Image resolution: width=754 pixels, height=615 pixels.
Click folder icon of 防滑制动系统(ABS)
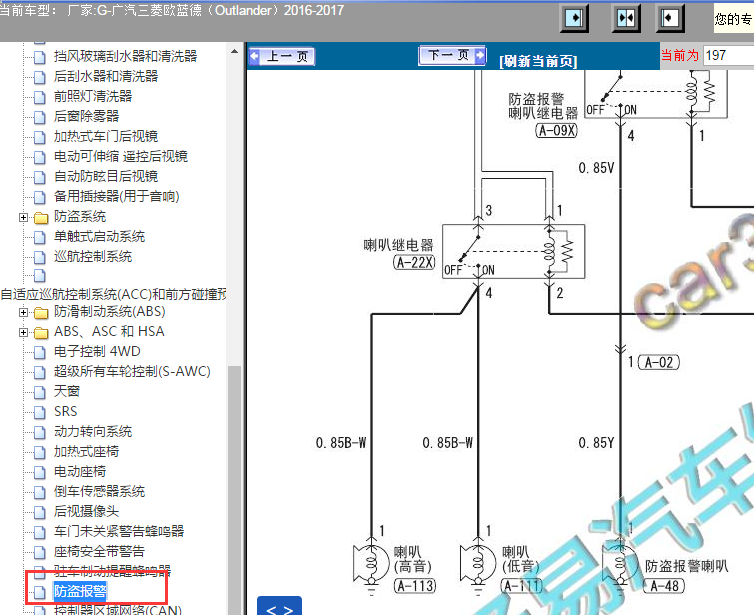coord(41,313)
